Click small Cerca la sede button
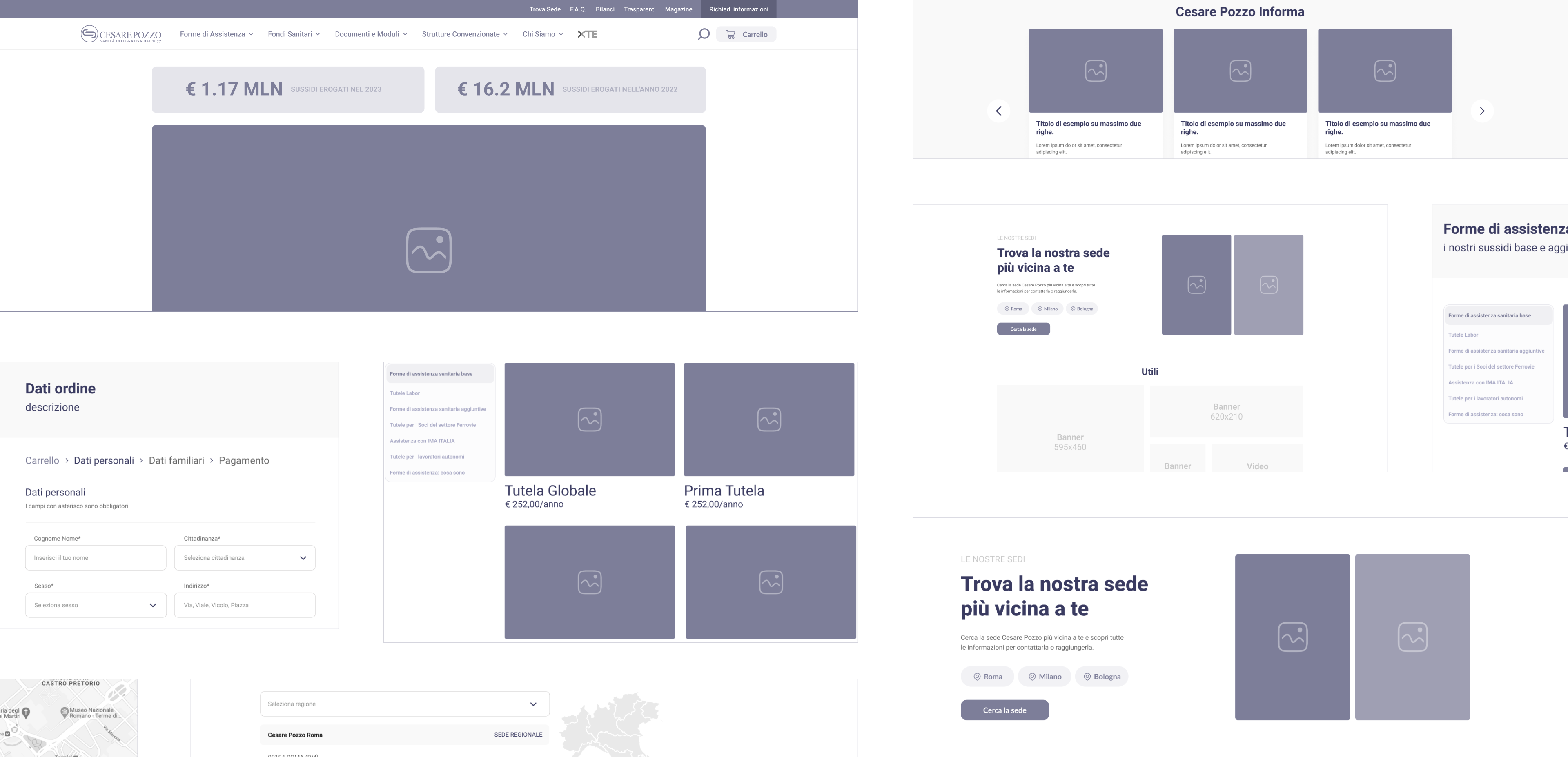The image size is (1568, 757). coord(1023,329)
